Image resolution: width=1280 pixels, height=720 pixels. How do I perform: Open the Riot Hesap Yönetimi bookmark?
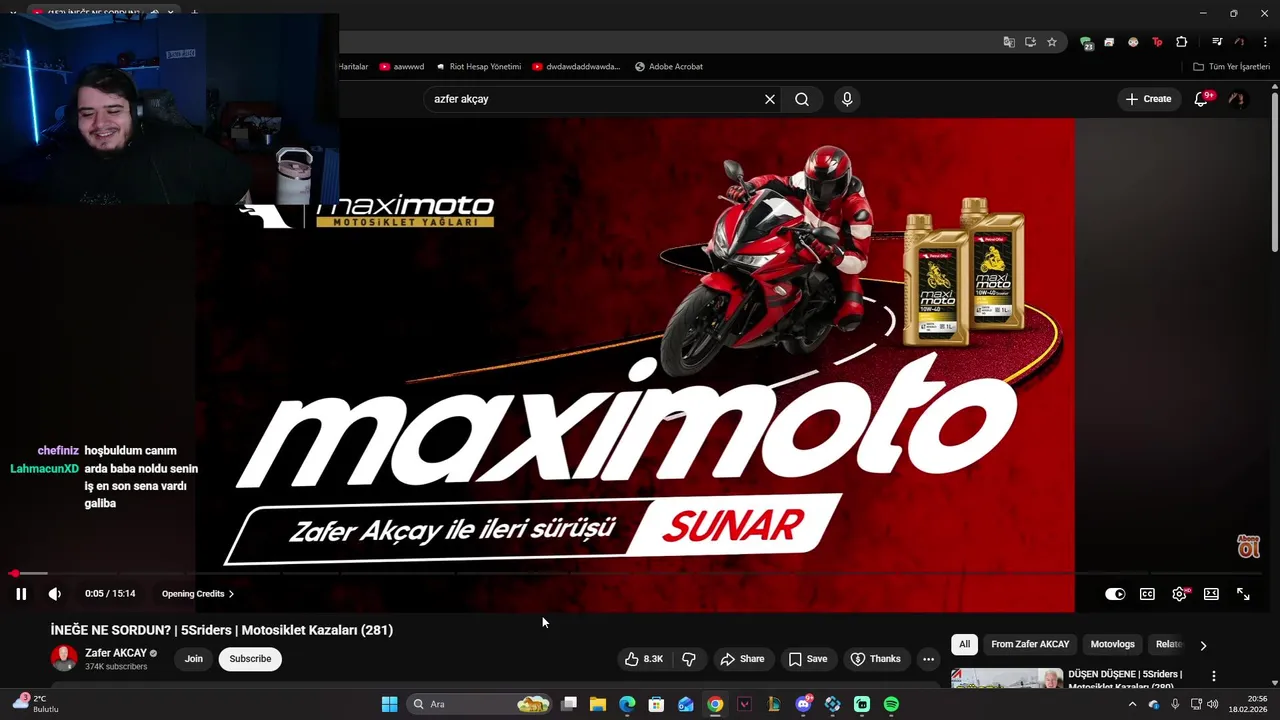point(479,67)
